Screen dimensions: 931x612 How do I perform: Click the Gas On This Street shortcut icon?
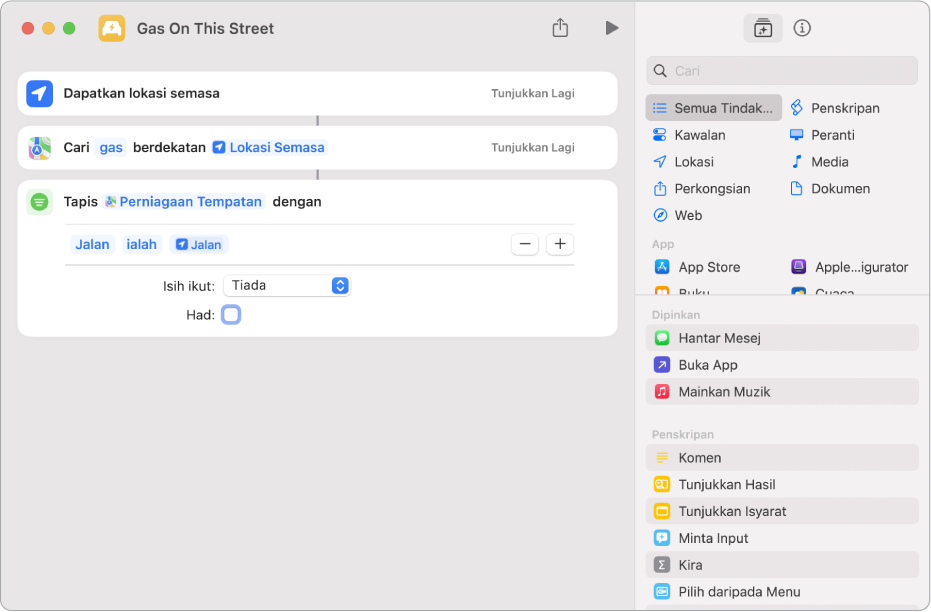point(112,28)
